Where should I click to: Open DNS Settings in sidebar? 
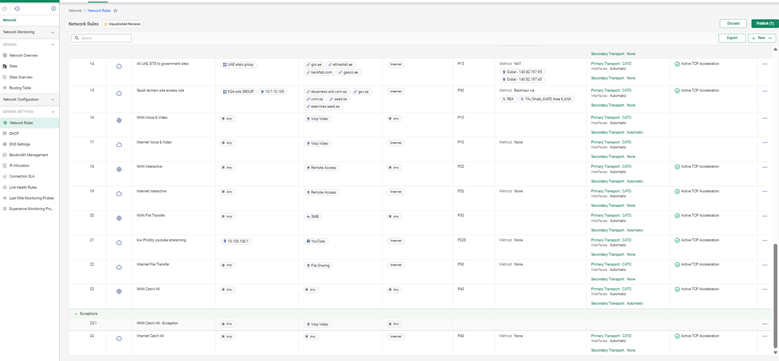click(x=19, y=144)
